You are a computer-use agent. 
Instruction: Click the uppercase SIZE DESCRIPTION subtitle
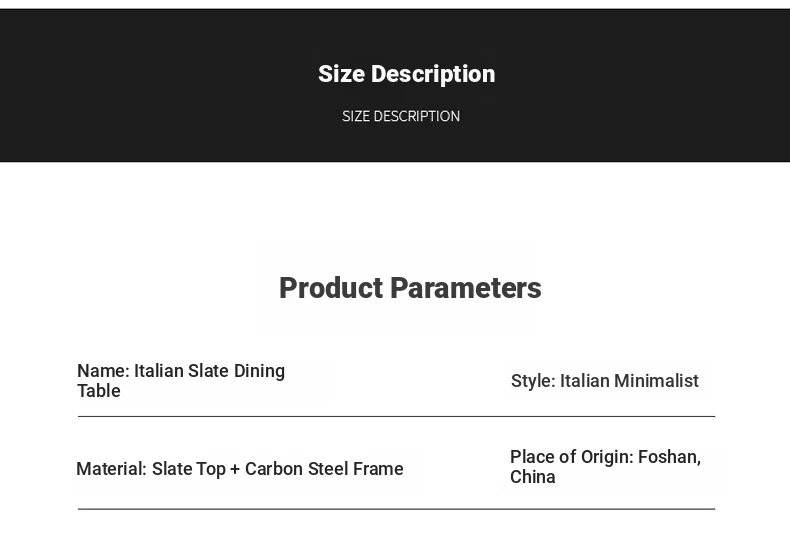(x=401, y=116)
